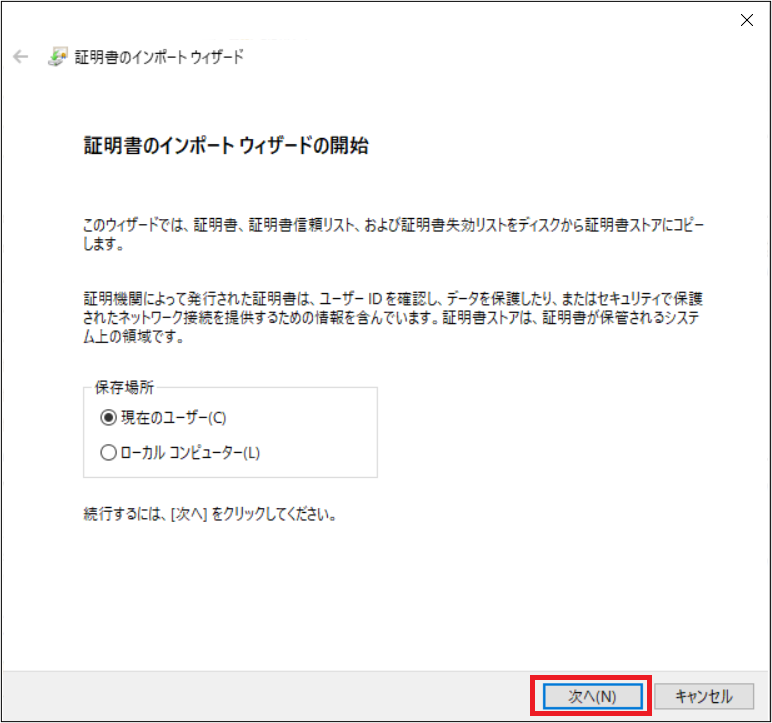772x723 pixels.
Task: Click the paragraph starting with このウィザードでは
Action: point(400,225)
